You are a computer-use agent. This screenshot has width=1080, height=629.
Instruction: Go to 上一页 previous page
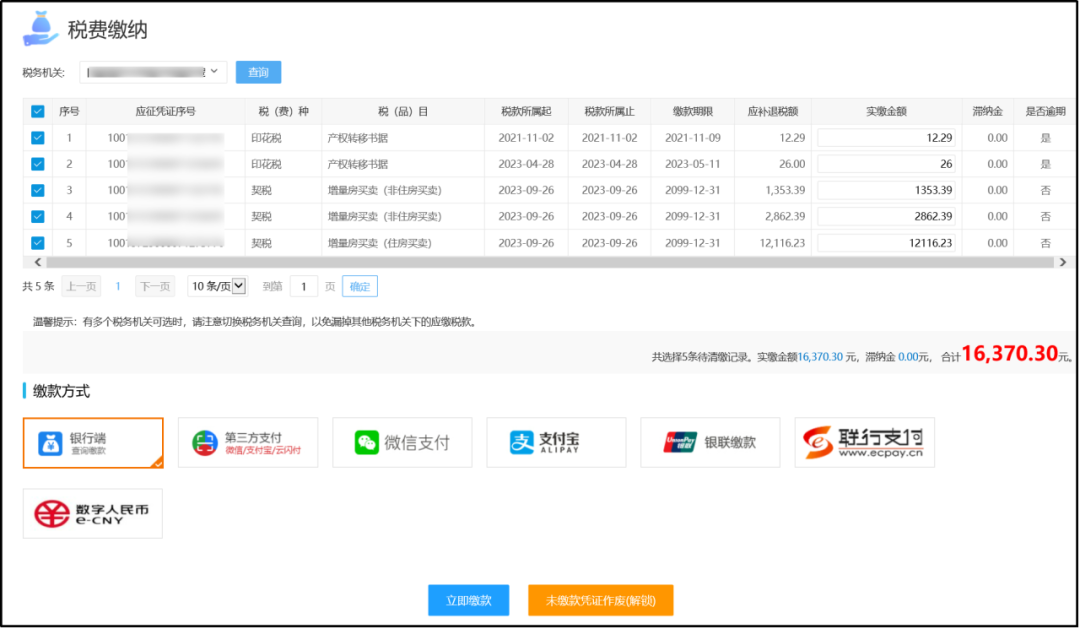point(81,286)
